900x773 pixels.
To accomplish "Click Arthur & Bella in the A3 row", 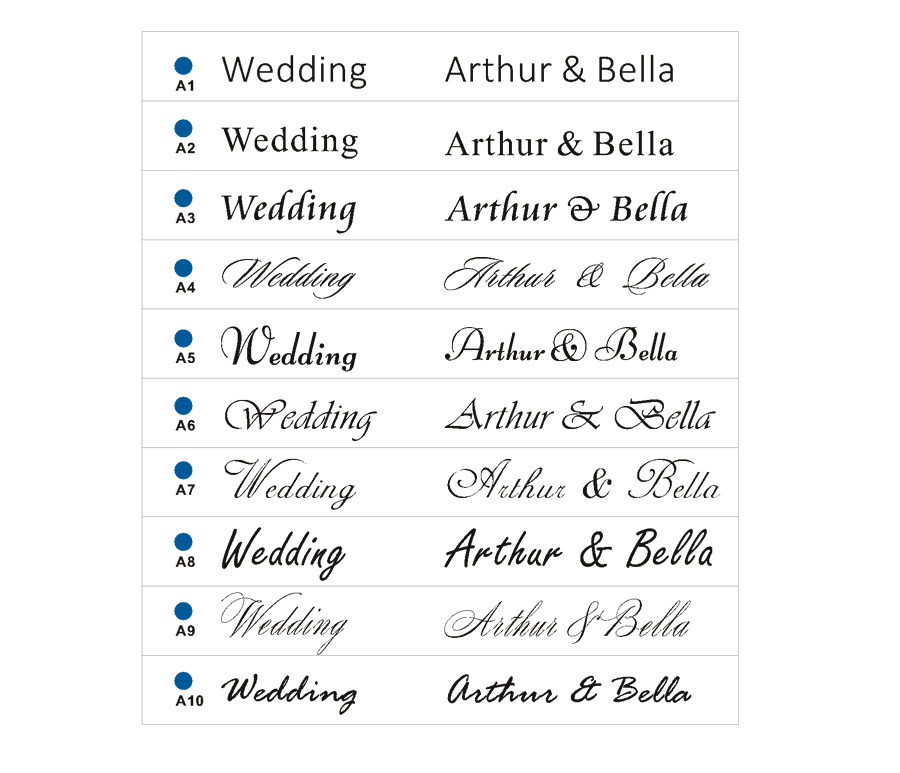I will (567, 208).
